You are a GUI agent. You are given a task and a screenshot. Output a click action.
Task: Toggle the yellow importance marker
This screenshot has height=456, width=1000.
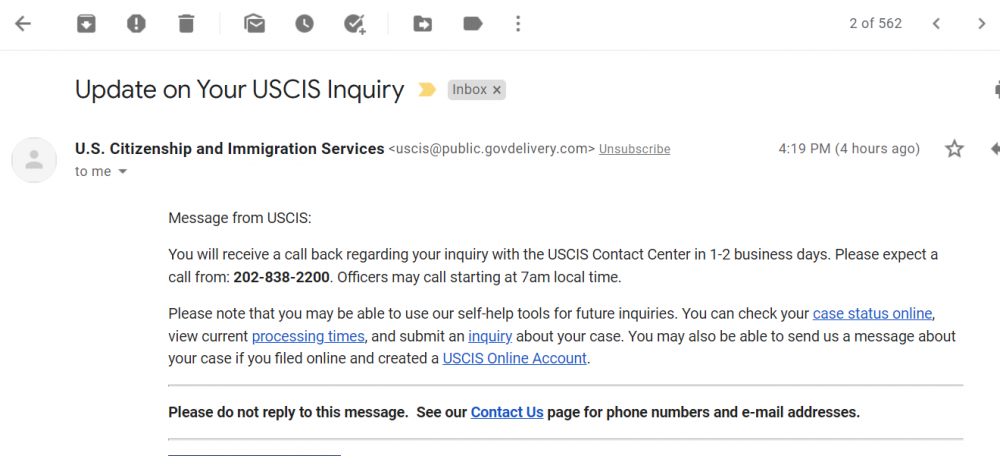tap(427, 90)
